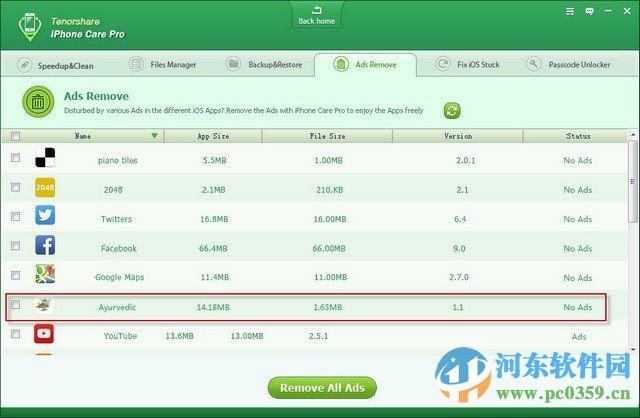640x418 pixels.
Task: Open the feedback chat bubble icon
Action: coord(589,11)
